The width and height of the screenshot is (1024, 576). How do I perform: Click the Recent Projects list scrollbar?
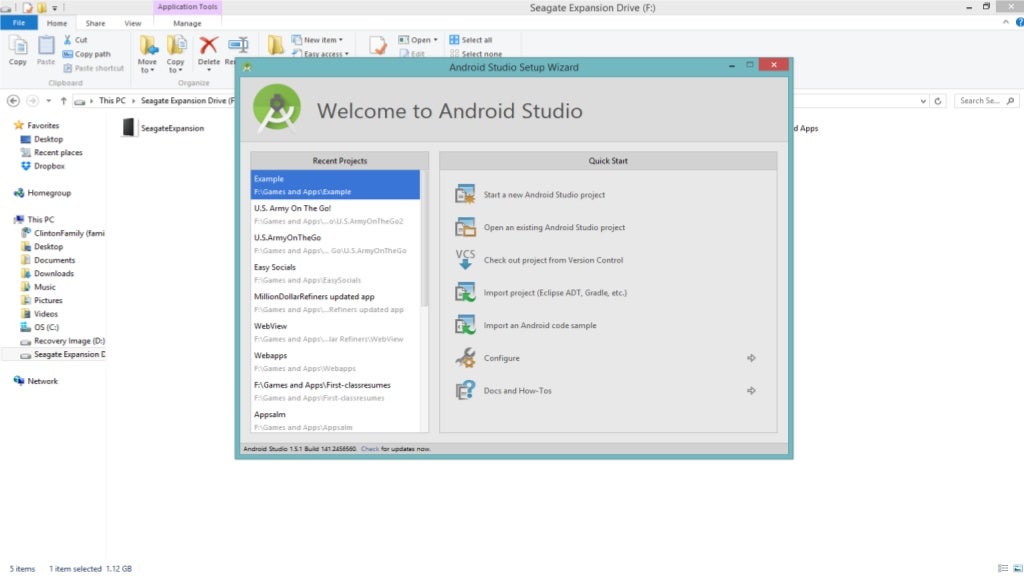pos(424,238)
